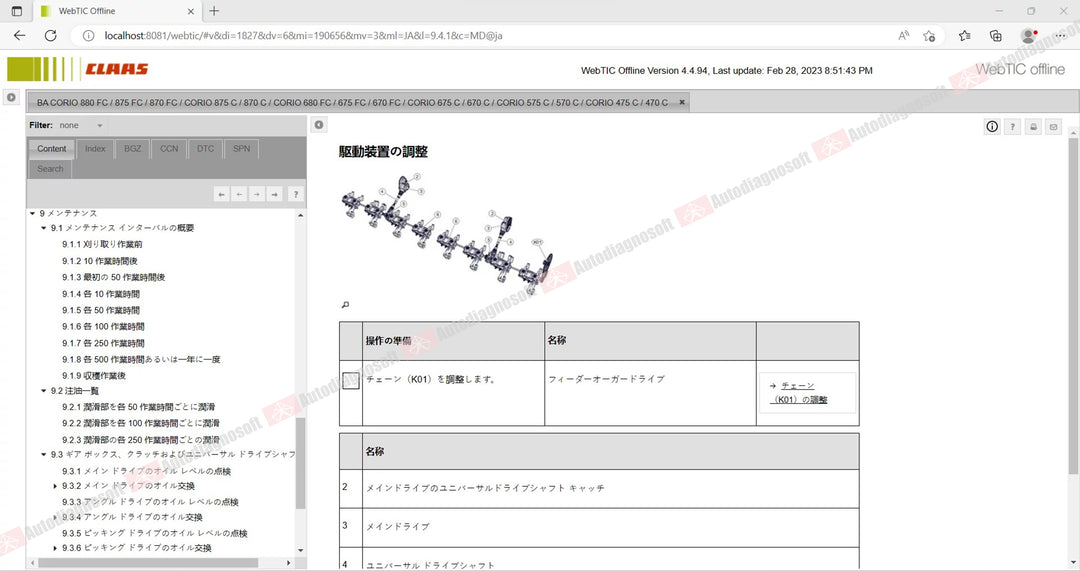The height and width of the screenshot is (571, 1080).
Task: Send document via envelope icon
Action: pyautogui.click(x=1053, y=127)
